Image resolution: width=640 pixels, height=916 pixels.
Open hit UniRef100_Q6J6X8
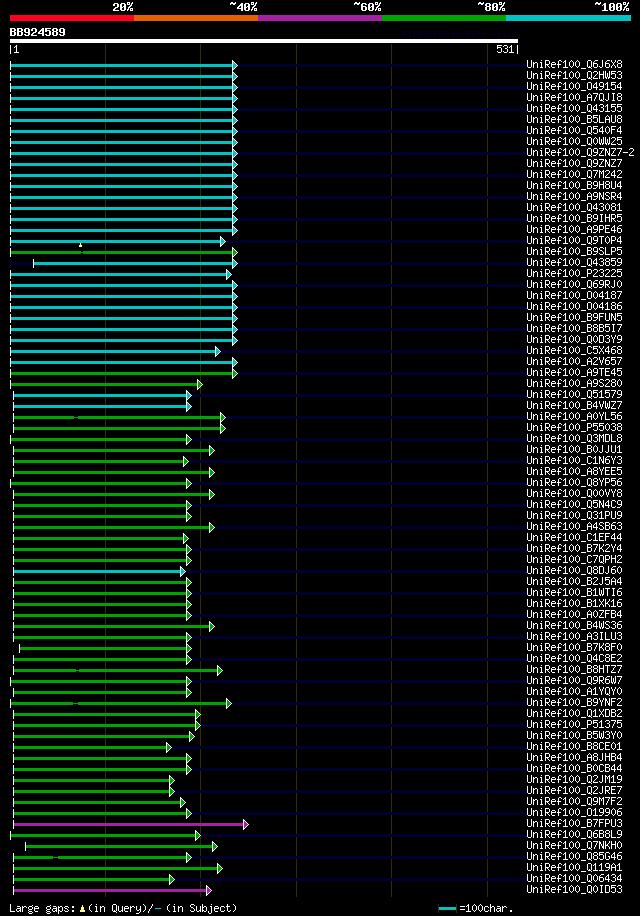tap(574, 65)
